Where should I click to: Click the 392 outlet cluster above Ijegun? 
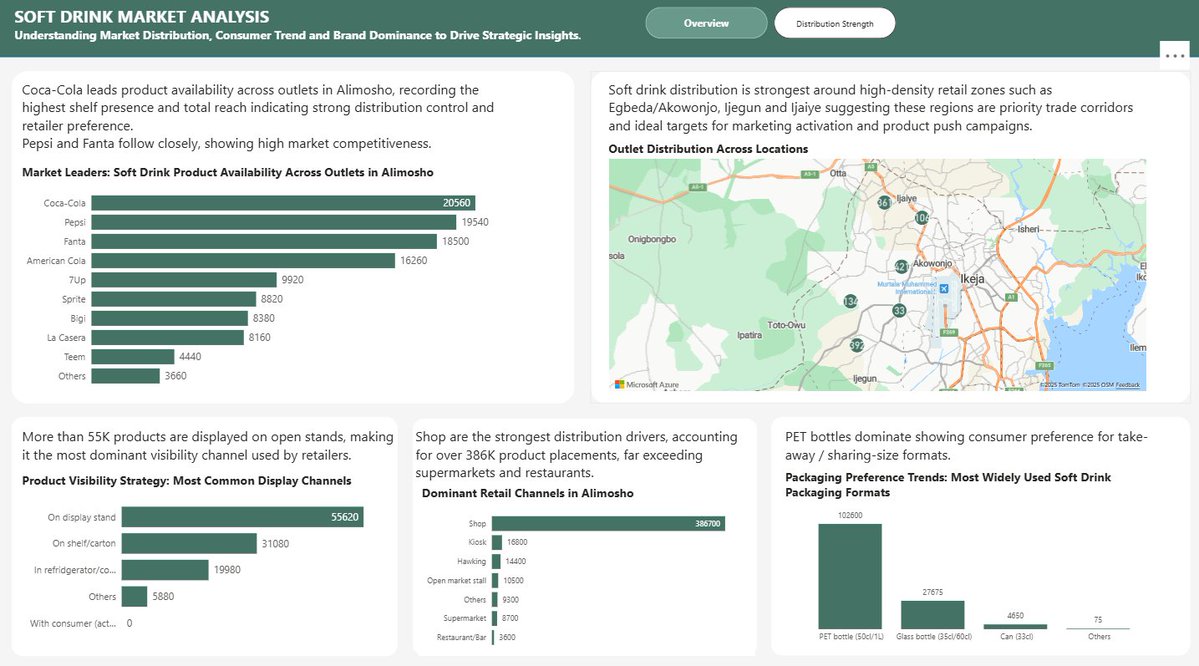[856, 345]
